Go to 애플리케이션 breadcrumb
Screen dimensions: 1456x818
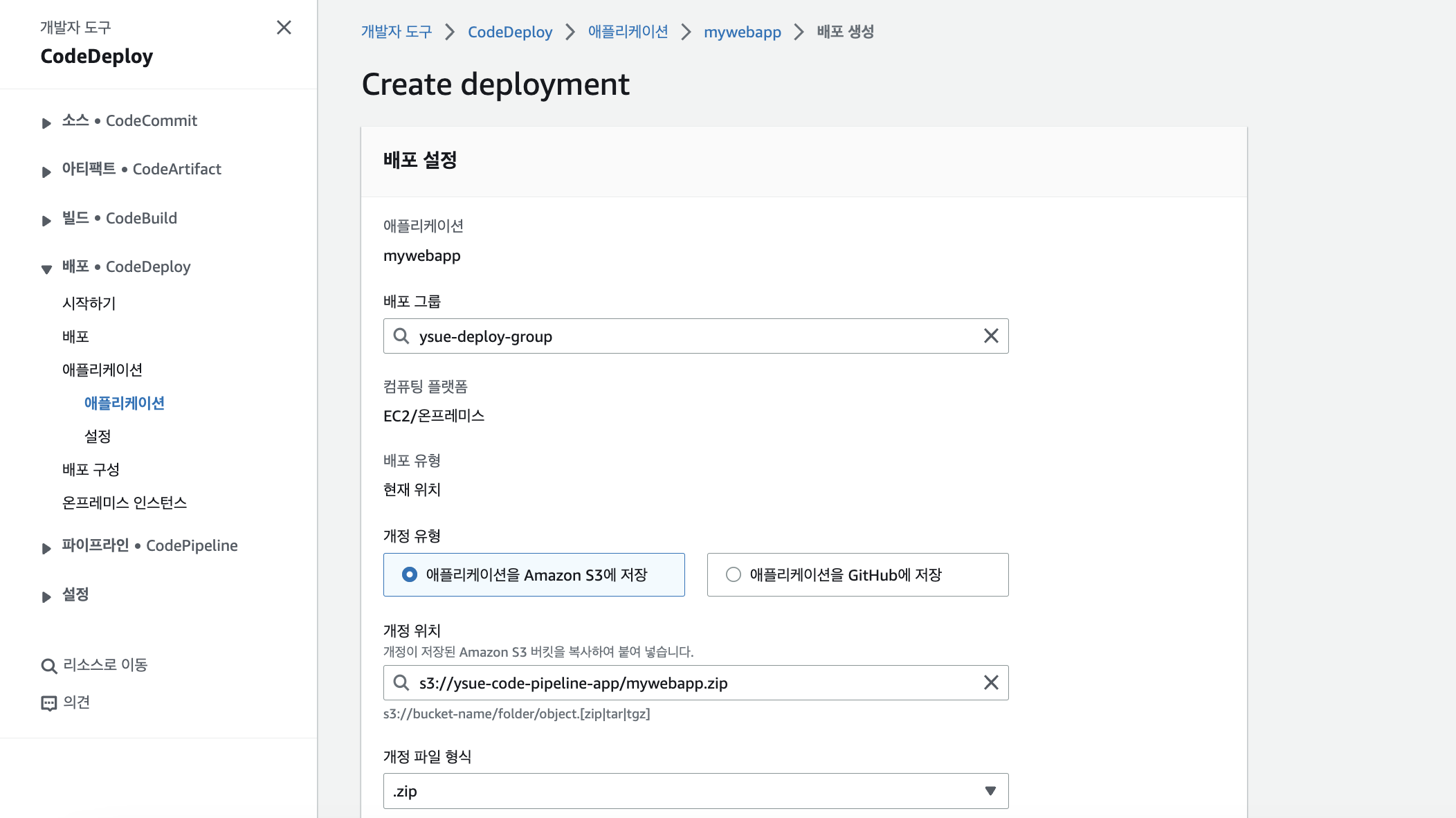628,32
